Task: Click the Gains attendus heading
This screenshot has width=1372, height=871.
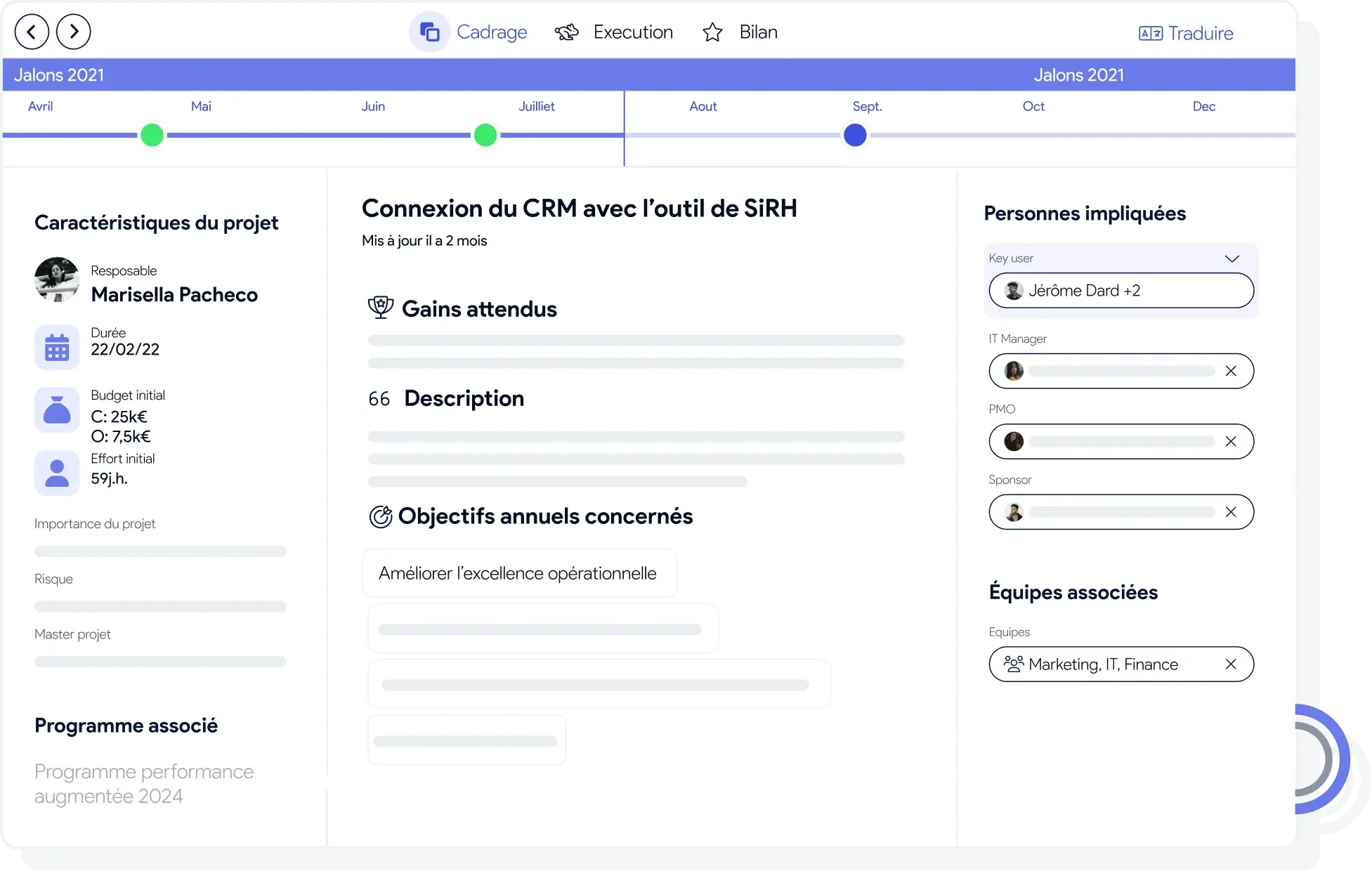Action: [x=479, y=308]
